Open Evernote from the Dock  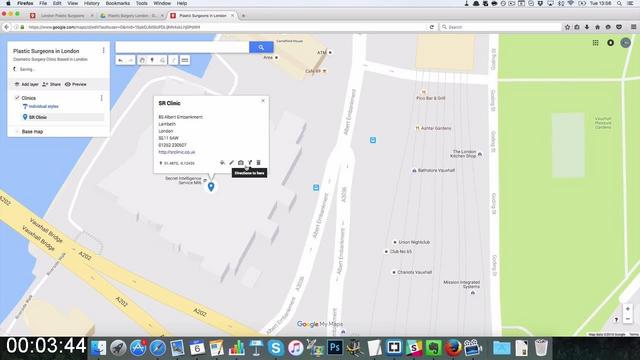click(x=433, y=348)
